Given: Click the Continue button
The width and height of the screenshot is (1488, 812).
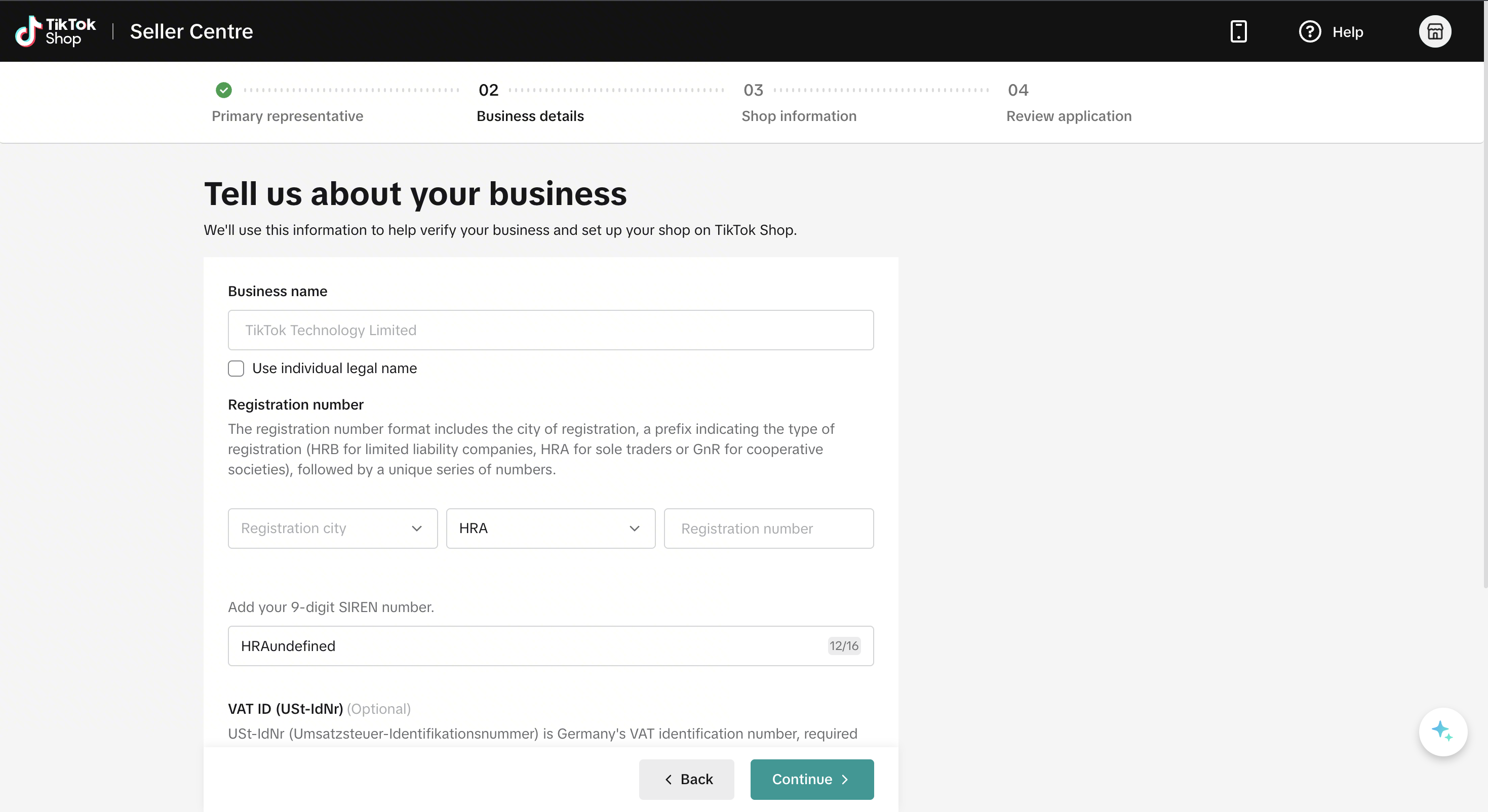Looking at the screenshot, I should [811, 780].
